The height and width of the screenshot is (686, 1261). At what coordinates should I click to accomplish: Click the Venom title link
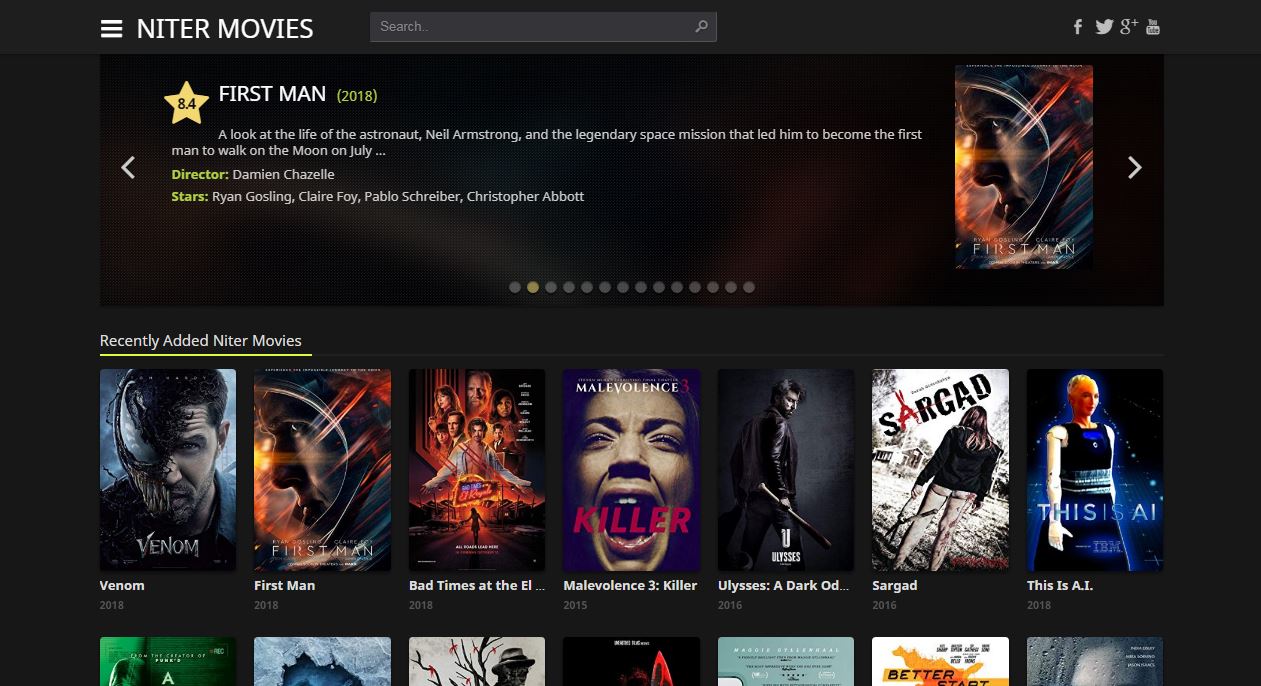click(122, 586)
